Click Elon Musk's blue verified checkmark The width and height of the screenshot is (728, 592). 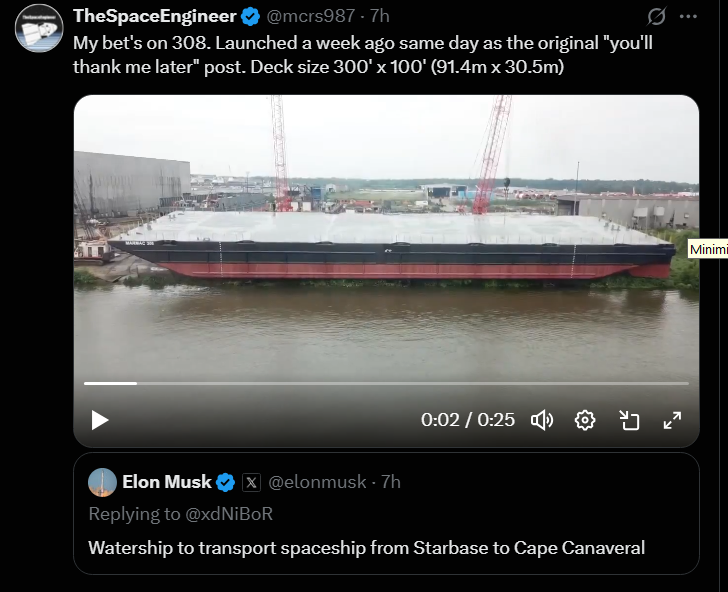tap(226, 482)
